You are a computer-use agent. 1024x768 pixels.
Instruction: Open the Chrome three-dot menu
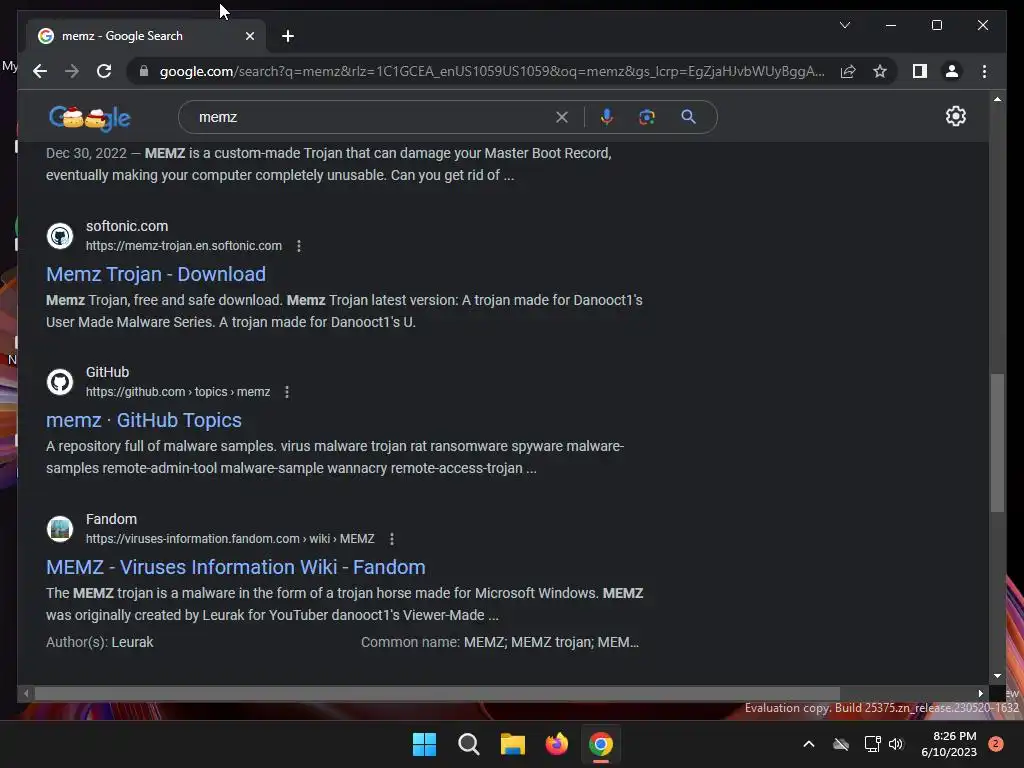(984, 71)
